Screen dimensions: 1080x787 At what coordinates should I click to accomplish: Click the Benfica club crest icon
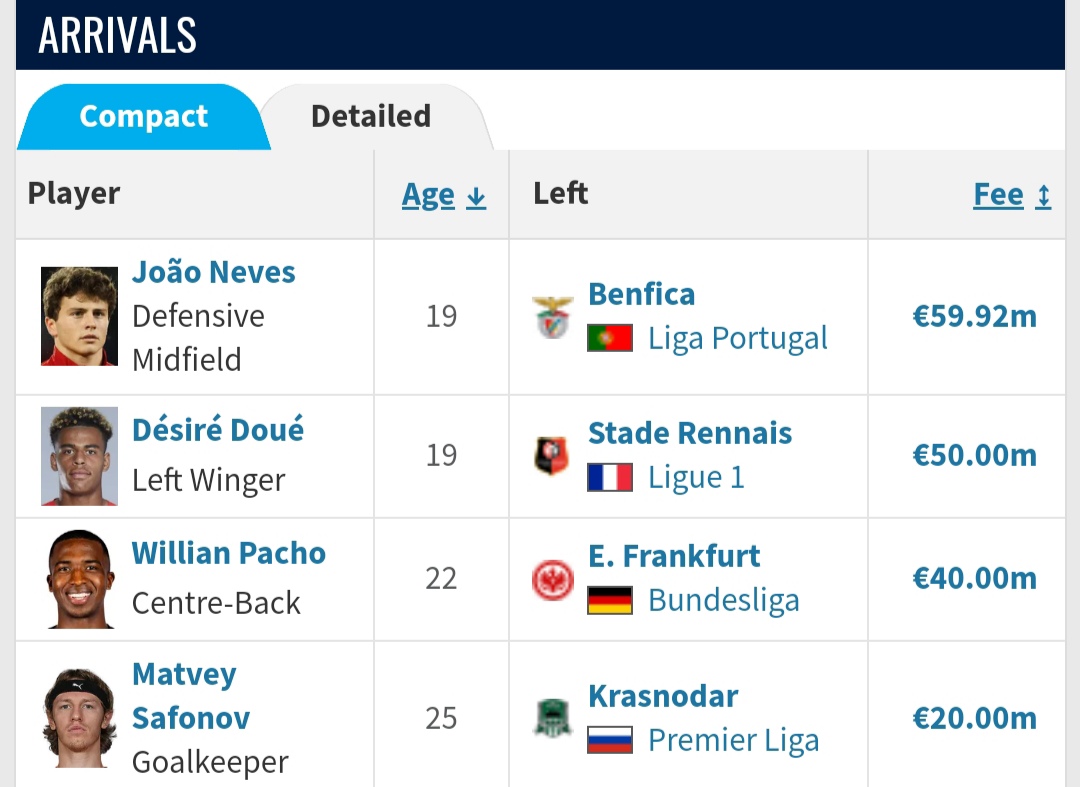coord(553,317)
